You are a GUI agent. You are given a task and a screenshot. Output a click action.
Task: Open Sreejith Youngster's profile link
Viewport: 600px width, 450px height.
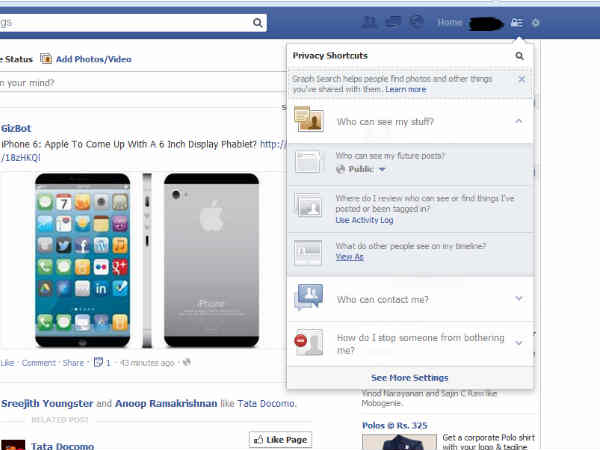47,403
